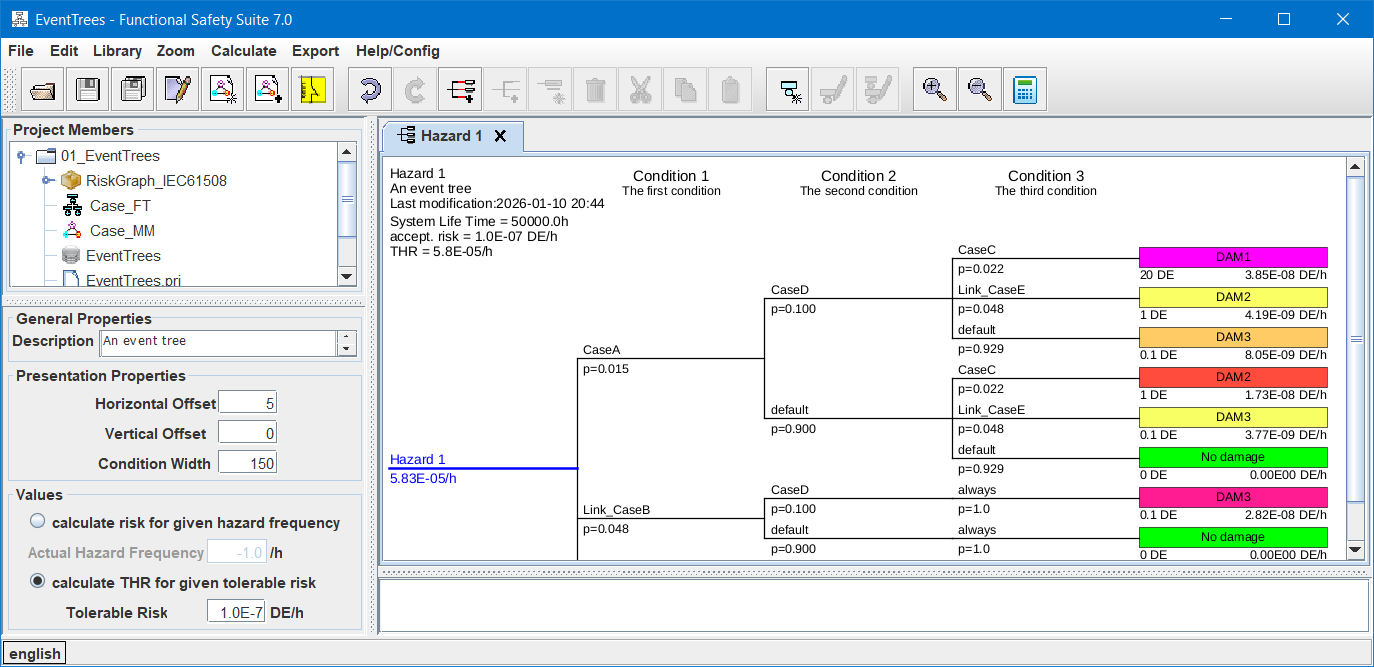
Task: Click the Hazard 1 root event link
Action: coord(417,459)
